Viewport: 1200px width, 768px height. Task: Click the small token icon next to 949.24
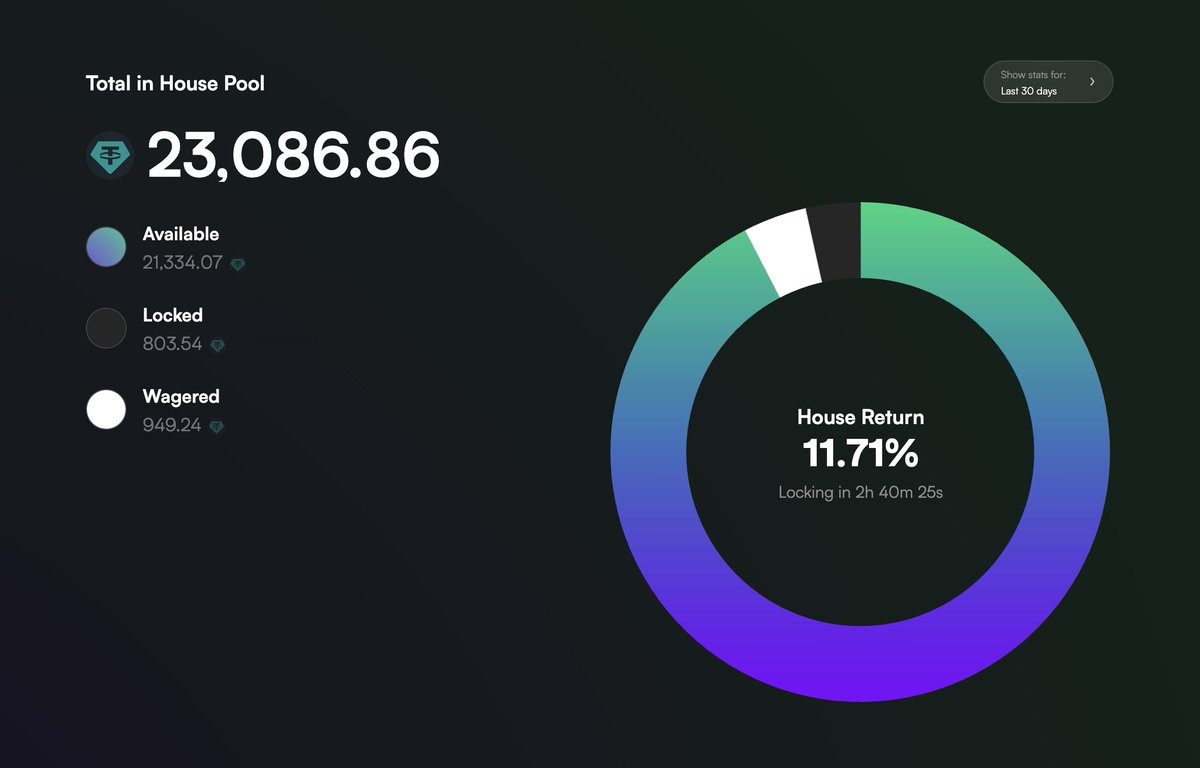(216, 427)
